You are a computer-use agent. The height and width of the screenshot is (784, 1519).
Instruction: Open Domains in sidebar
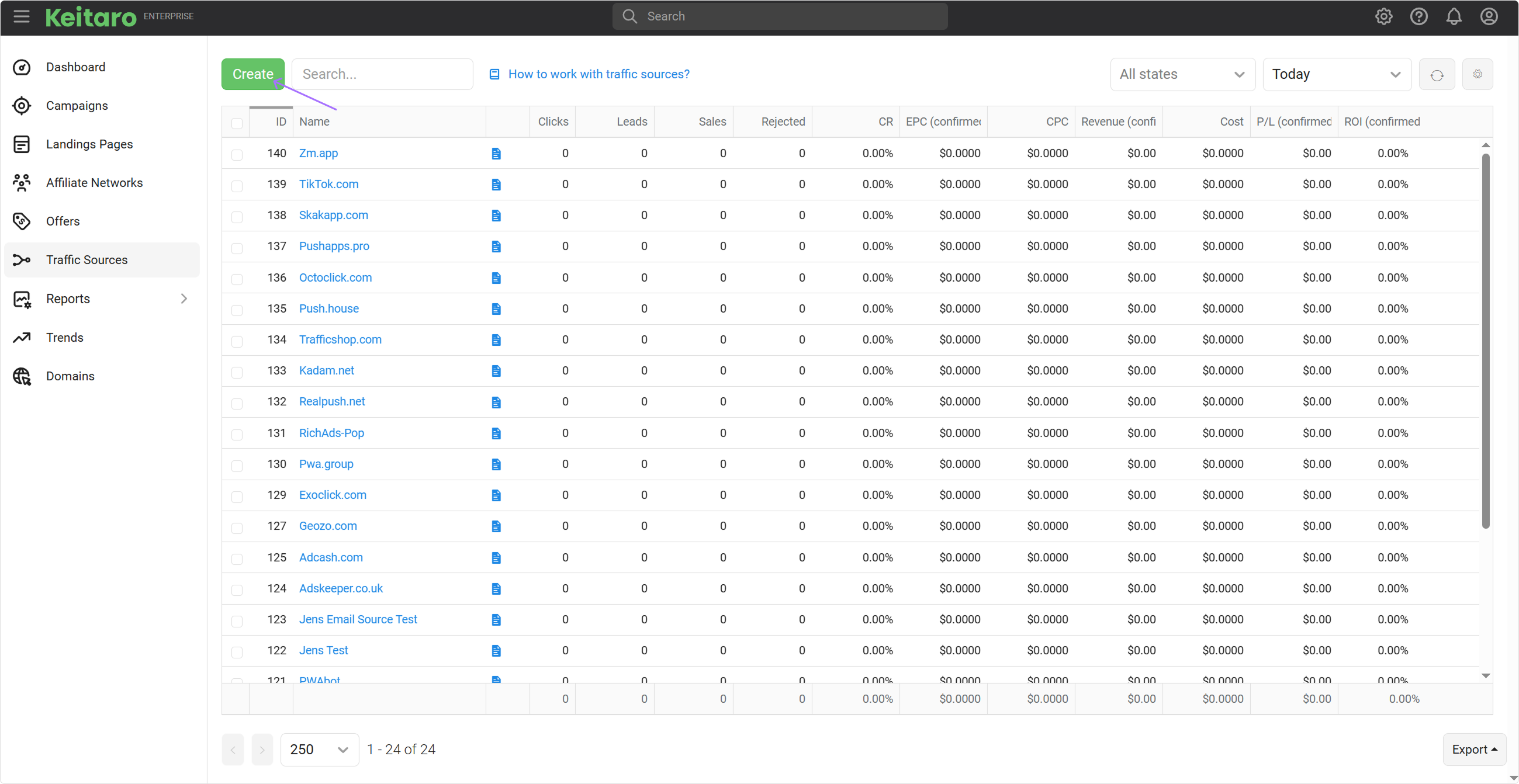point(102,376)
